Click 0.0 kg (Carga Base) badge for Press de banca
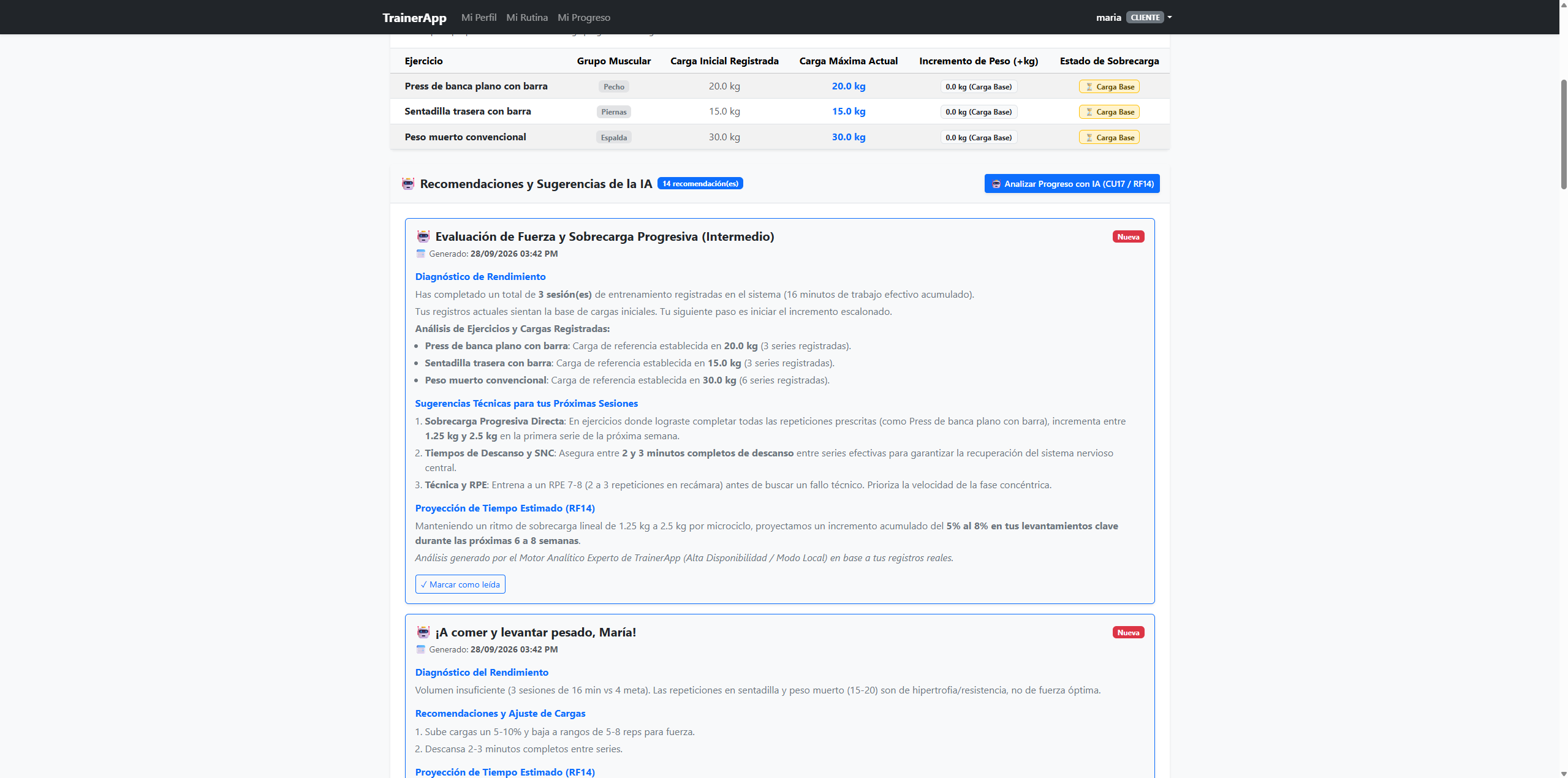The width and height of the screenshot is (1568, 778). point(979,86)
